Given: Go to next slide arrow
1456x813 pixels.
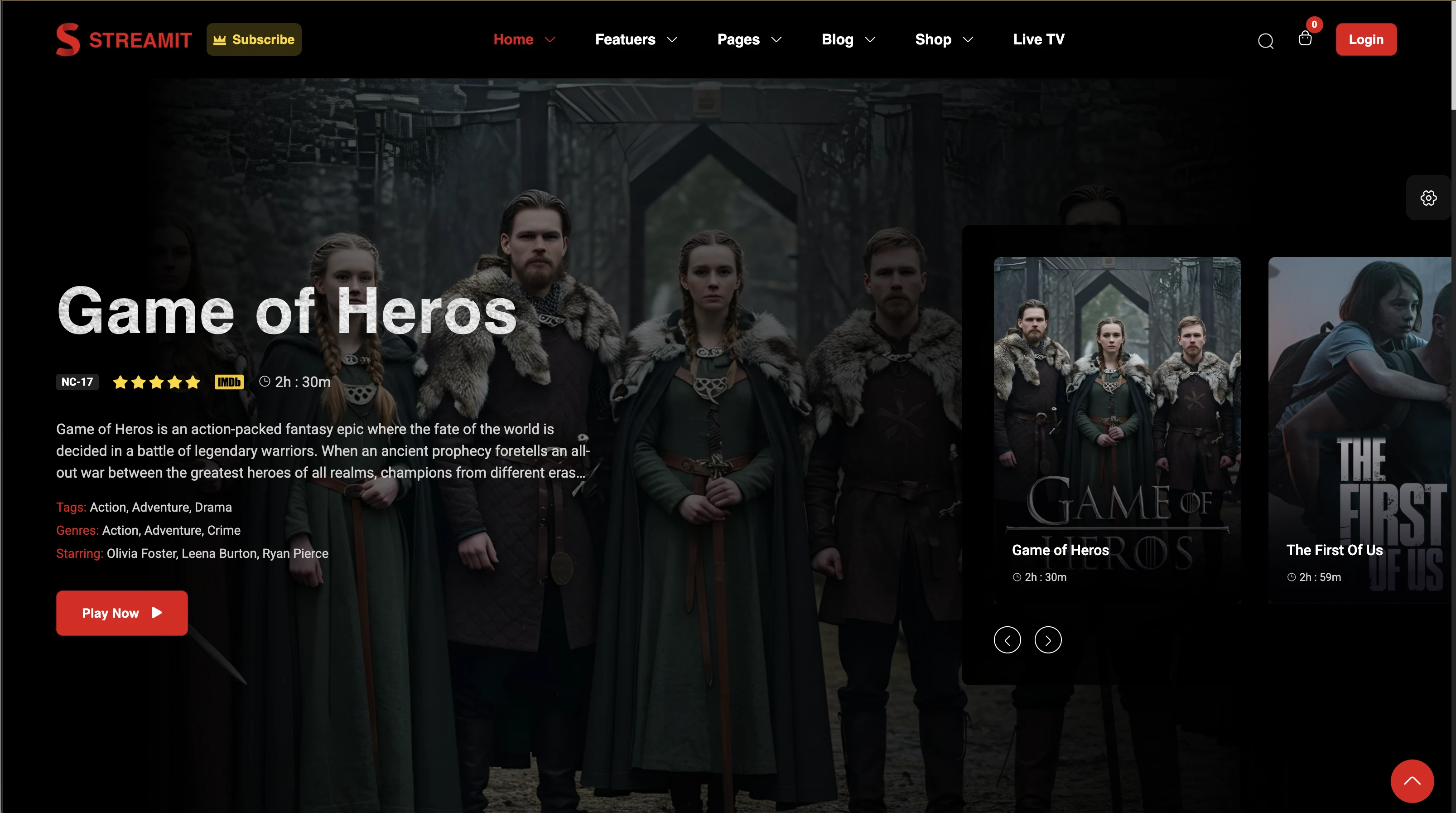Looking at the screenshot, I should 1048,640.
